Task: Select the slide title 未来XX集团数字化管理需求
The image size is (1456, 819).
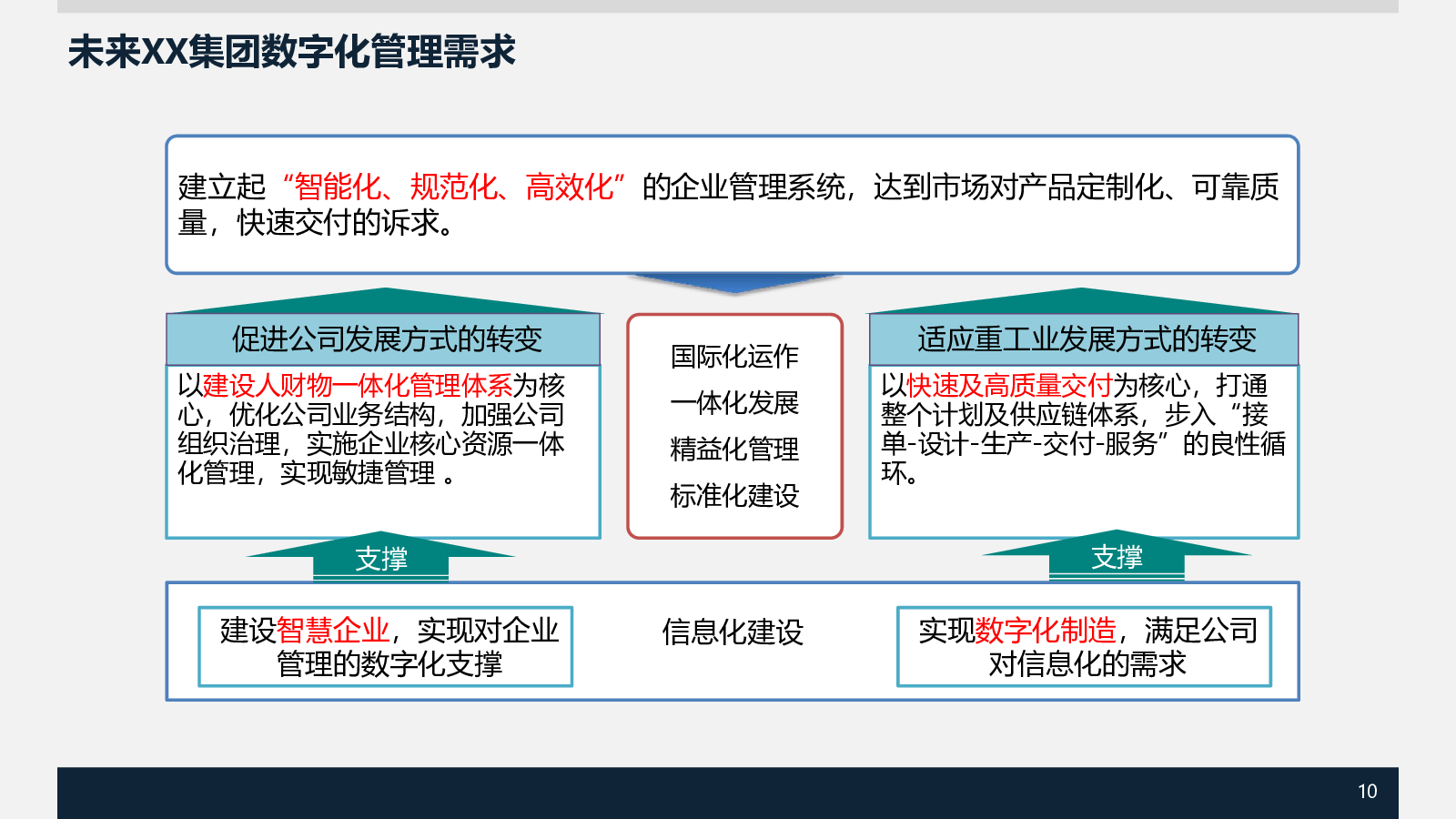Action: 292,52
